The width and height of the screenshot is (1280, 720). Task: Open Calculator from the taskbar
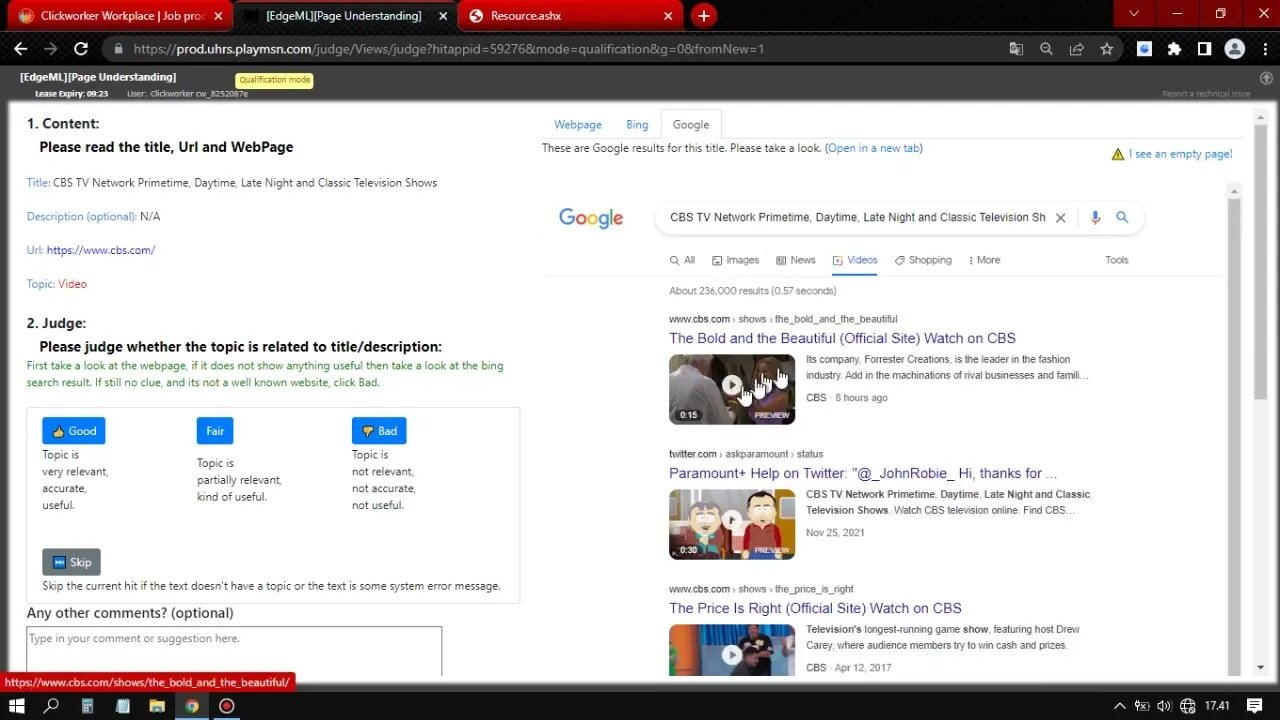(x=88, y=705)
